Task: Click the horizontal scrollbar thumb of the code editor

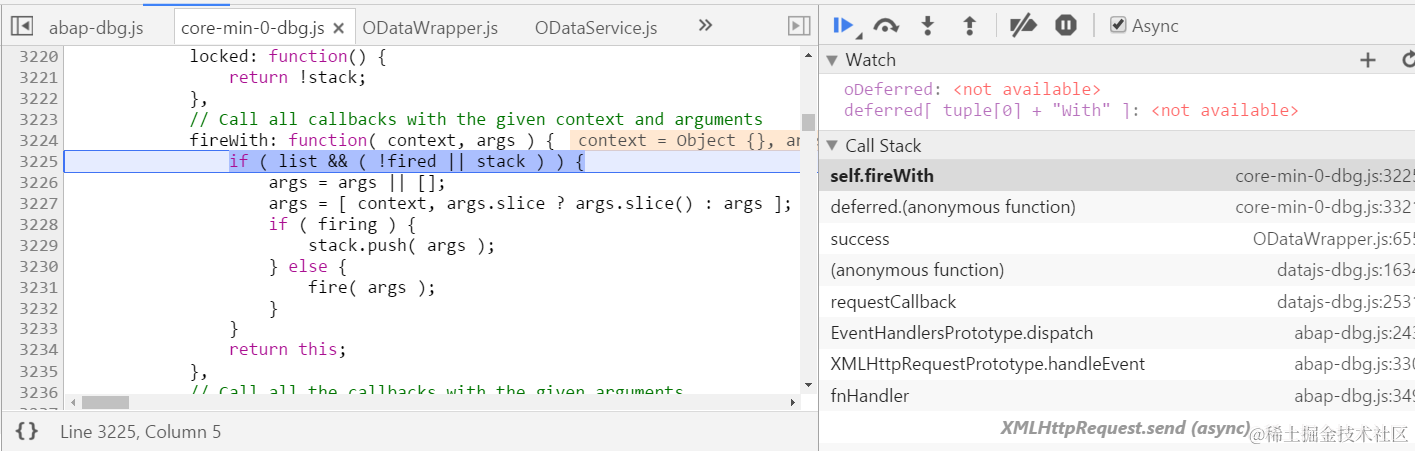Action: [105, 402]
